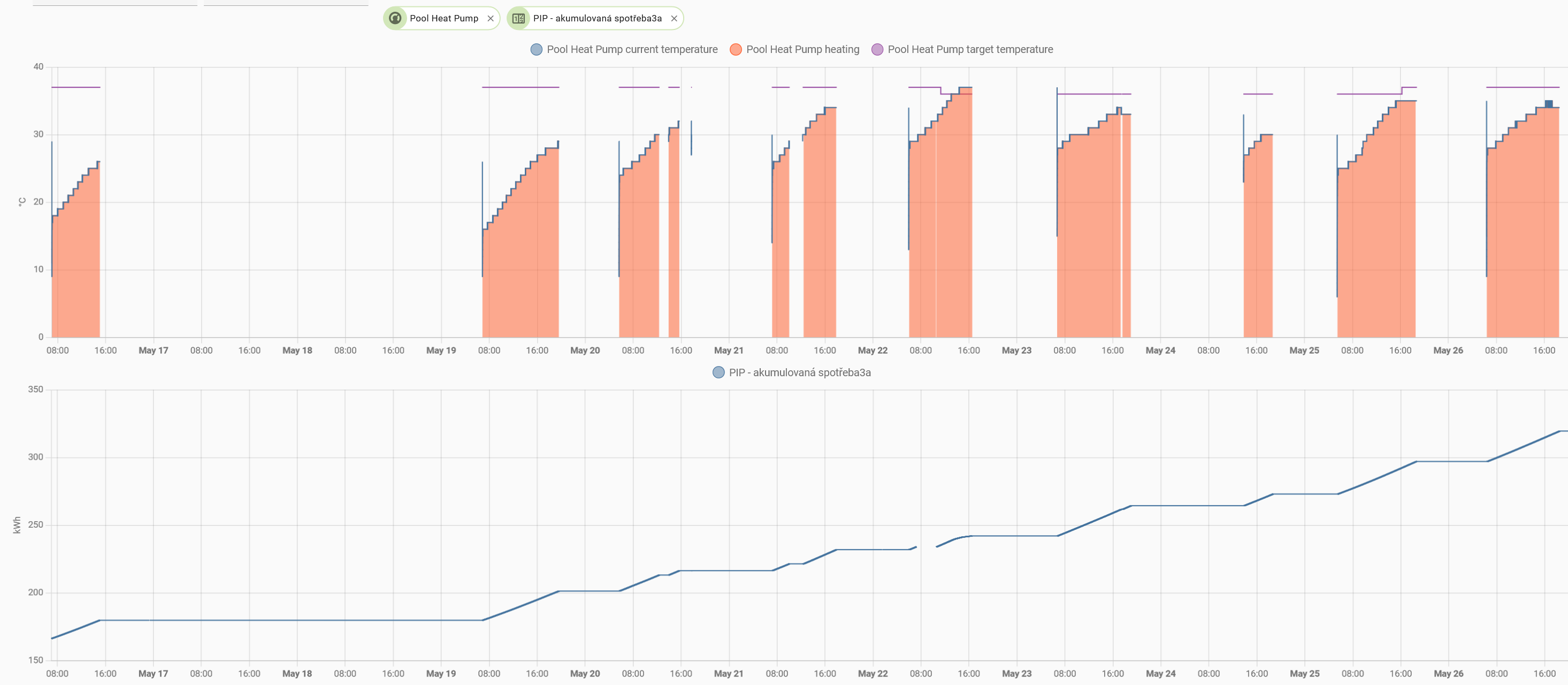Remove the PIP akumulovaná spotřeba3a chip
The image size is (1568, 685).
(x=674, y=18)
